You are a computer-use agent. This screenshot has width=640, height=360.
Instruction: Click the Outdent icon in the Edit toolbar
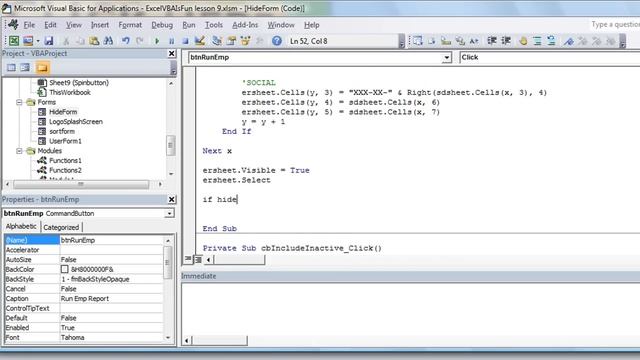506,41
